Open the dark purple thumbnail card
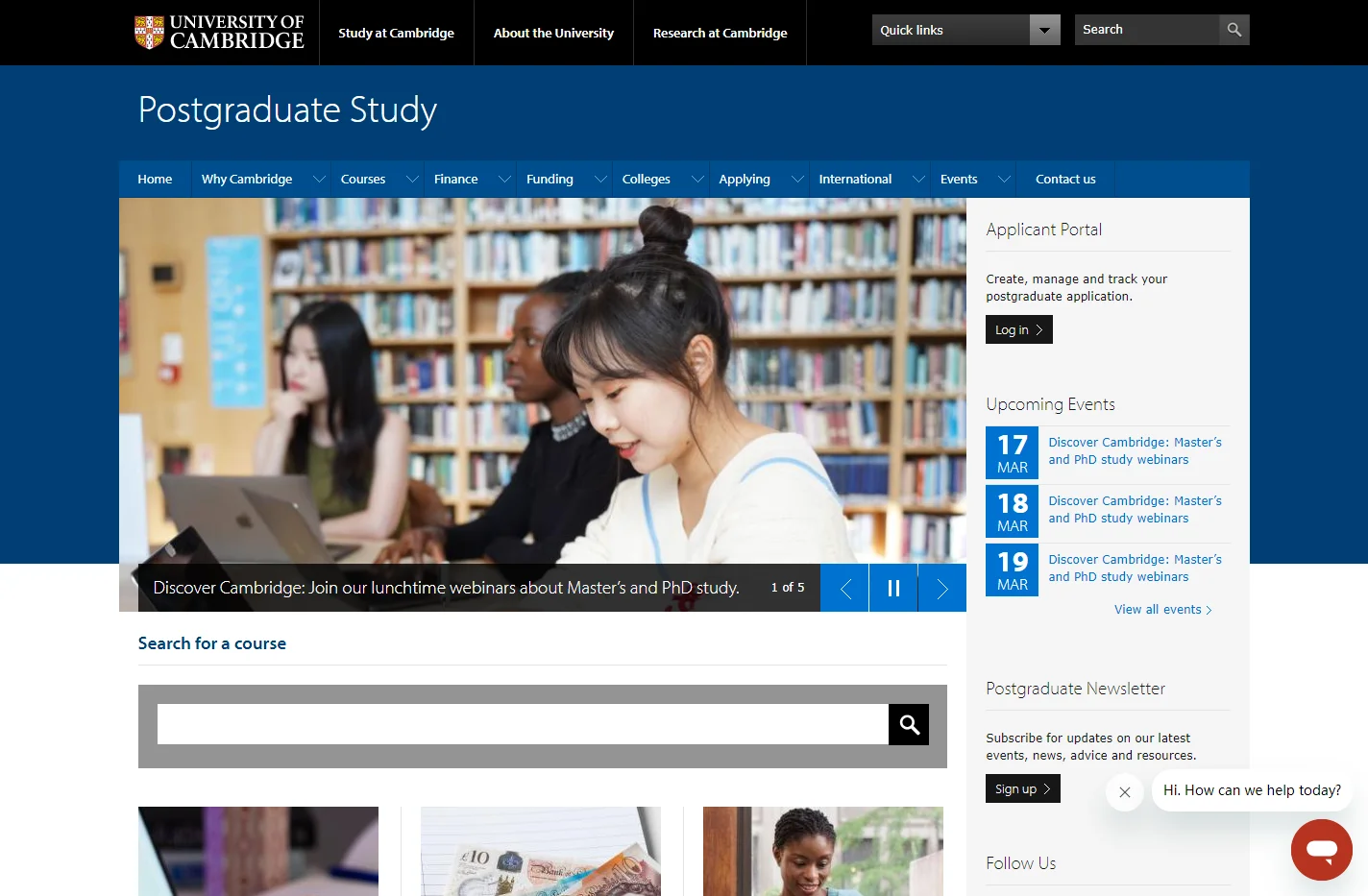 point(258,851)
